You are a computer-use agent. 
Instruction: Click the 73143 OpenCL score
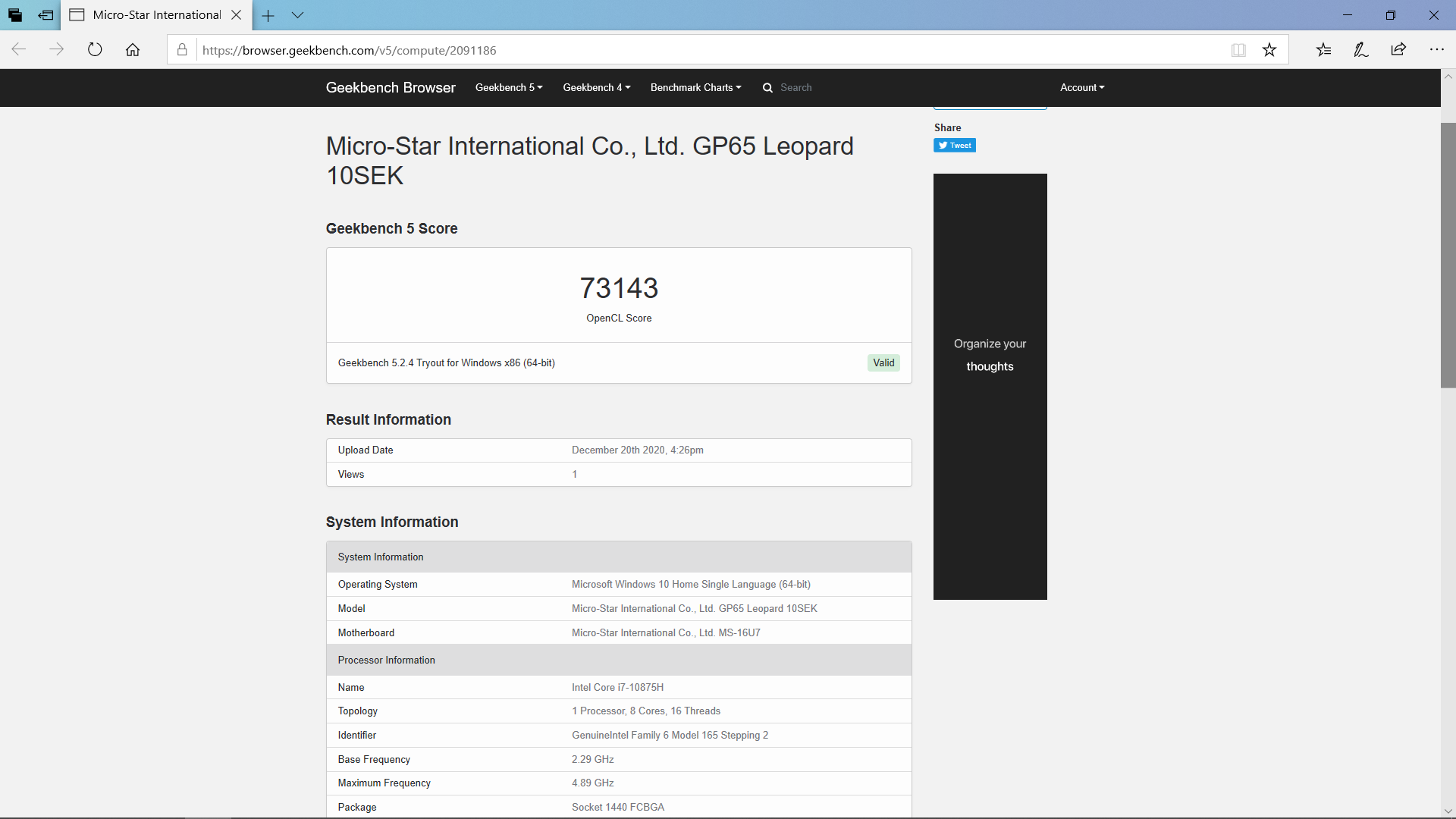[619, 288]
